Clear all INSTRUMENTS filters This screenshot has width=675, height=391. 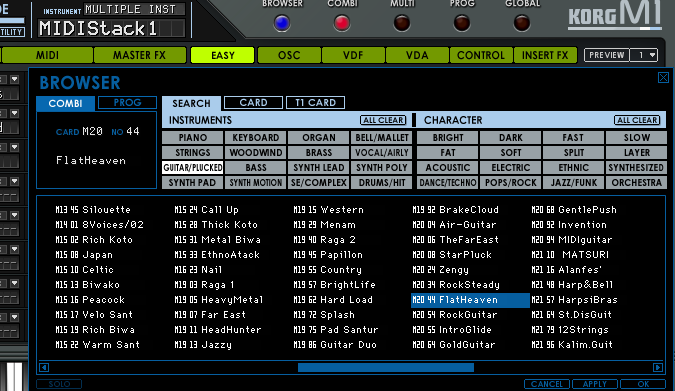click(x=383, y=120)
